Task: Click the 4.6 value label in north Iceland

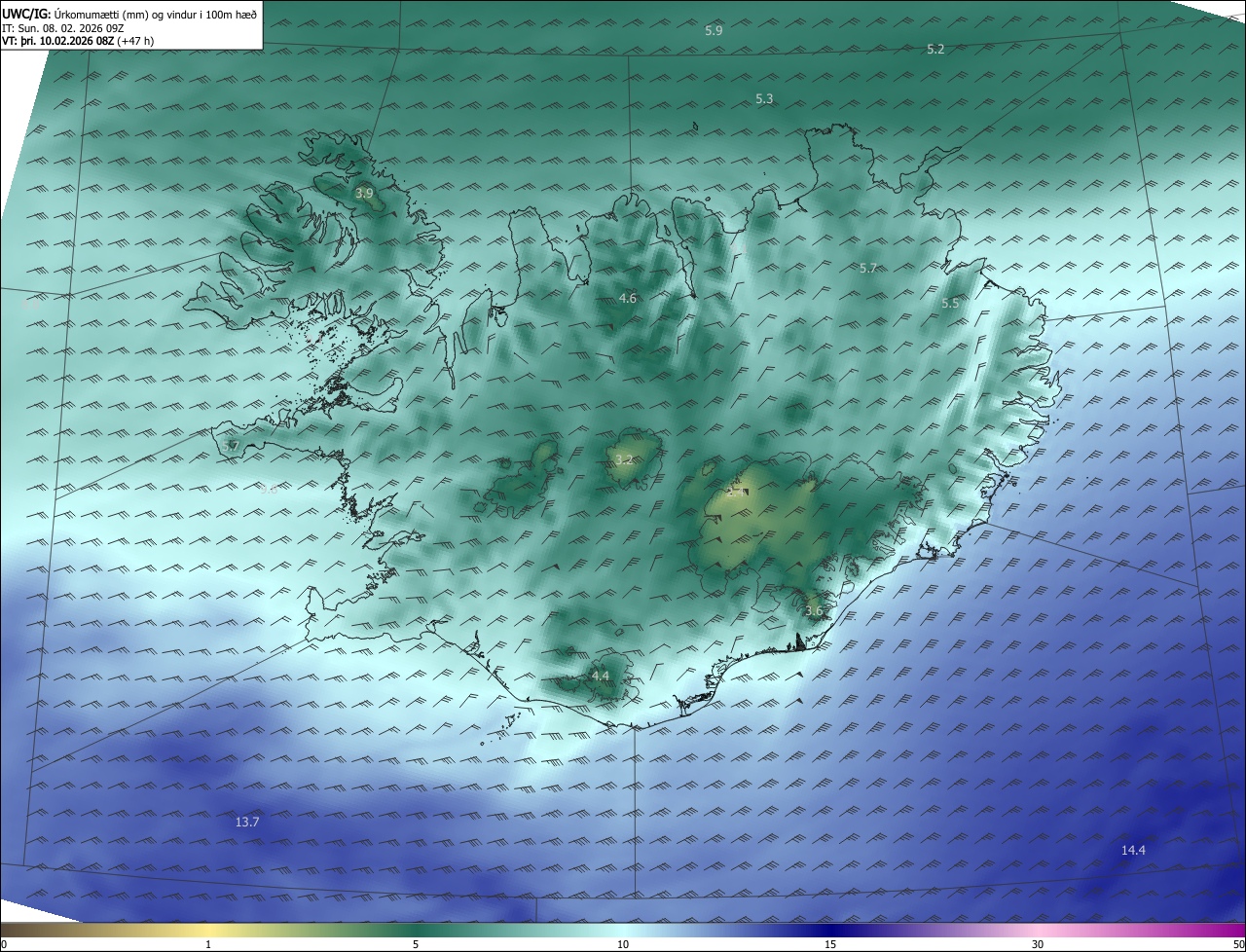Action: point(628,299)
